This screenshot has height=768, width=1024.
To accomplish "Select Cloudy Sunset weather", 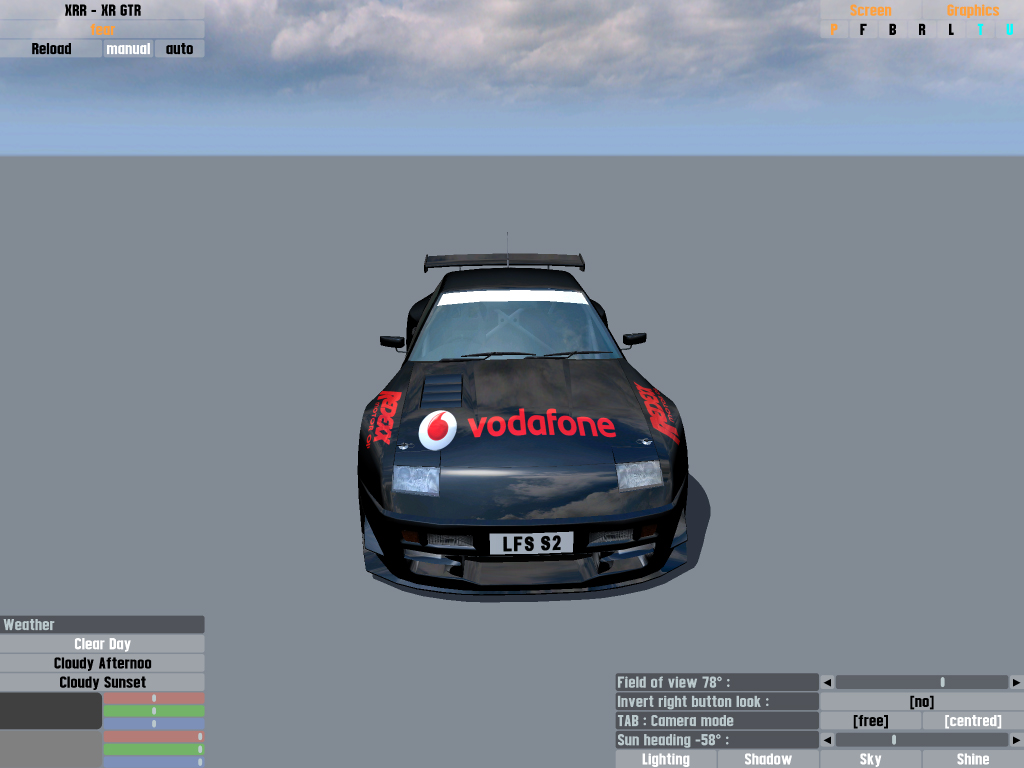I will click(103, 682).
